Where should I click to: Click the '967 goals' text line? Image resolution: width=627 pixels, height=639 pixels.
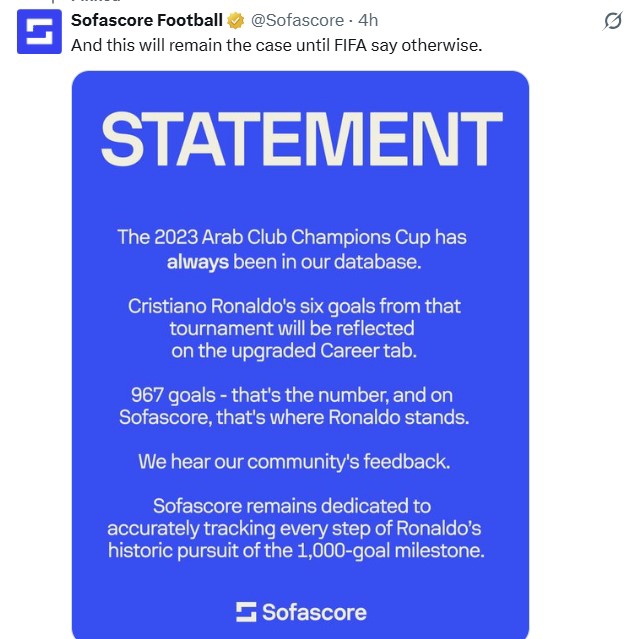click(x=294, y=393)
